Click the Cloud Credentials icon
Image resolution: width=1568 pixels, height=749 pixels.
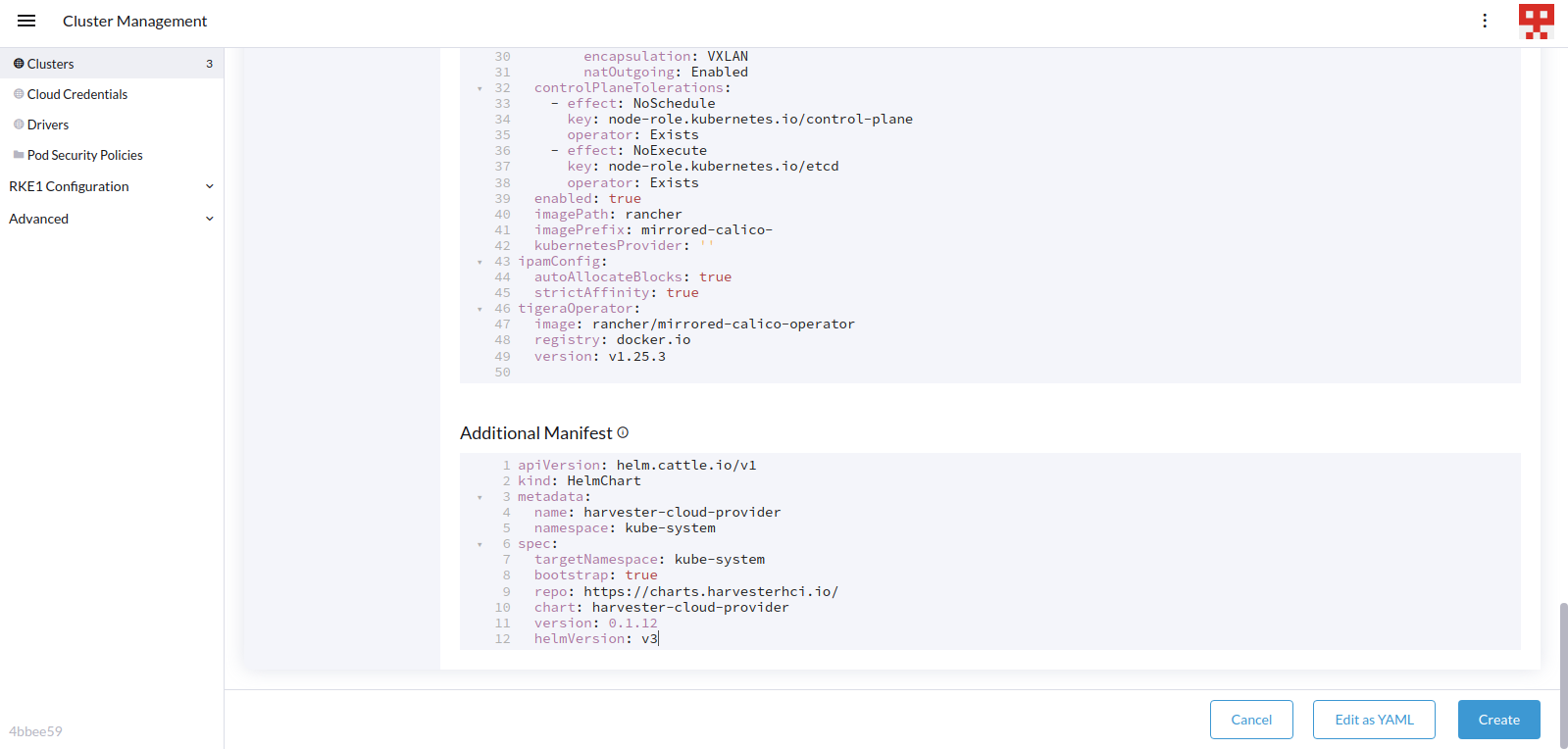19,94
